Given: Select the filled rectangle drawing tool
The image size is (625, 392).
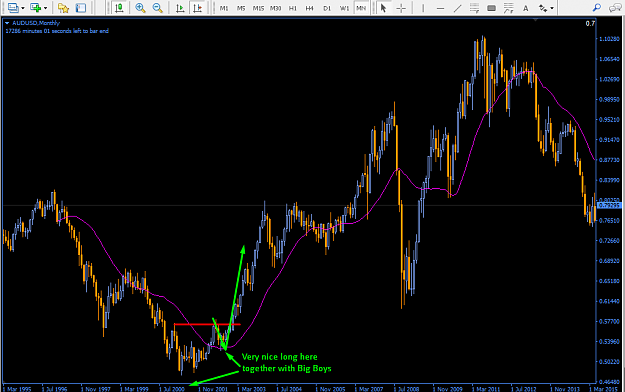Looking at the screenshot, I should click(x=491, y=8).
